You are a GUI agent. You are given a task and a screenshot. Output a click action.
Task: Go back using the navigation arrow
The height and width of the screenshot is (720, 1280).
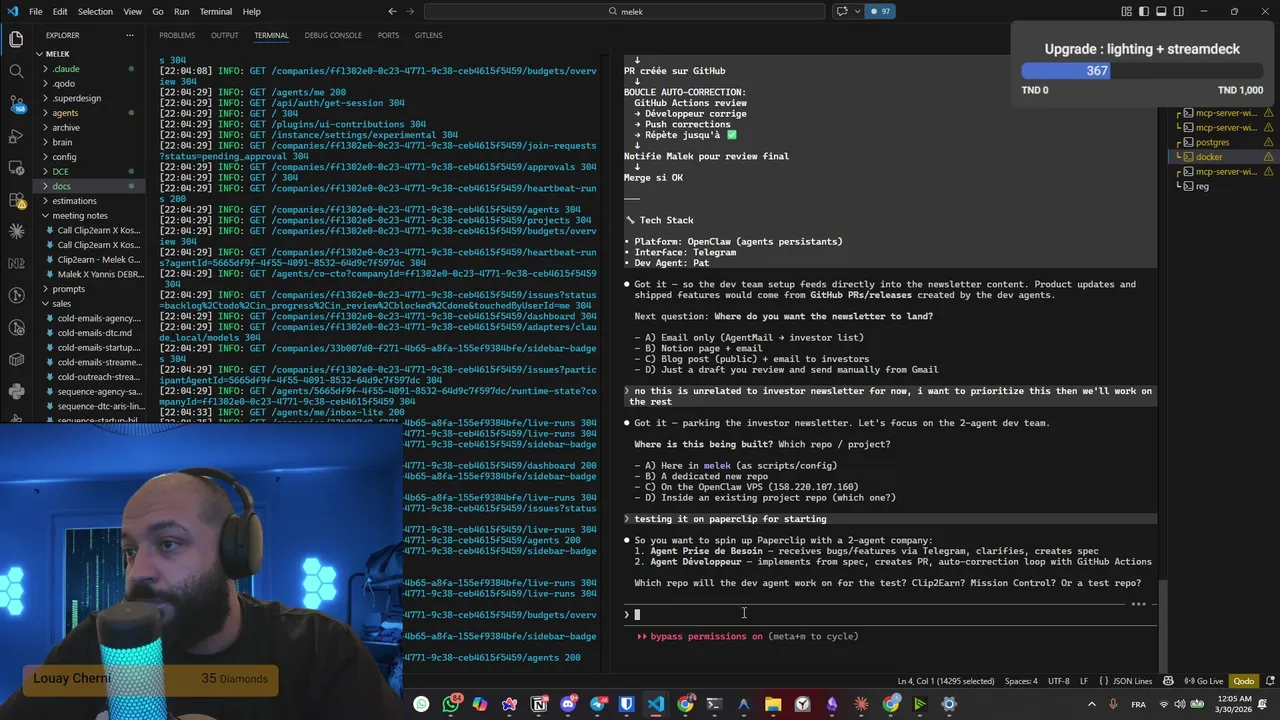click(x=392, y=11)
